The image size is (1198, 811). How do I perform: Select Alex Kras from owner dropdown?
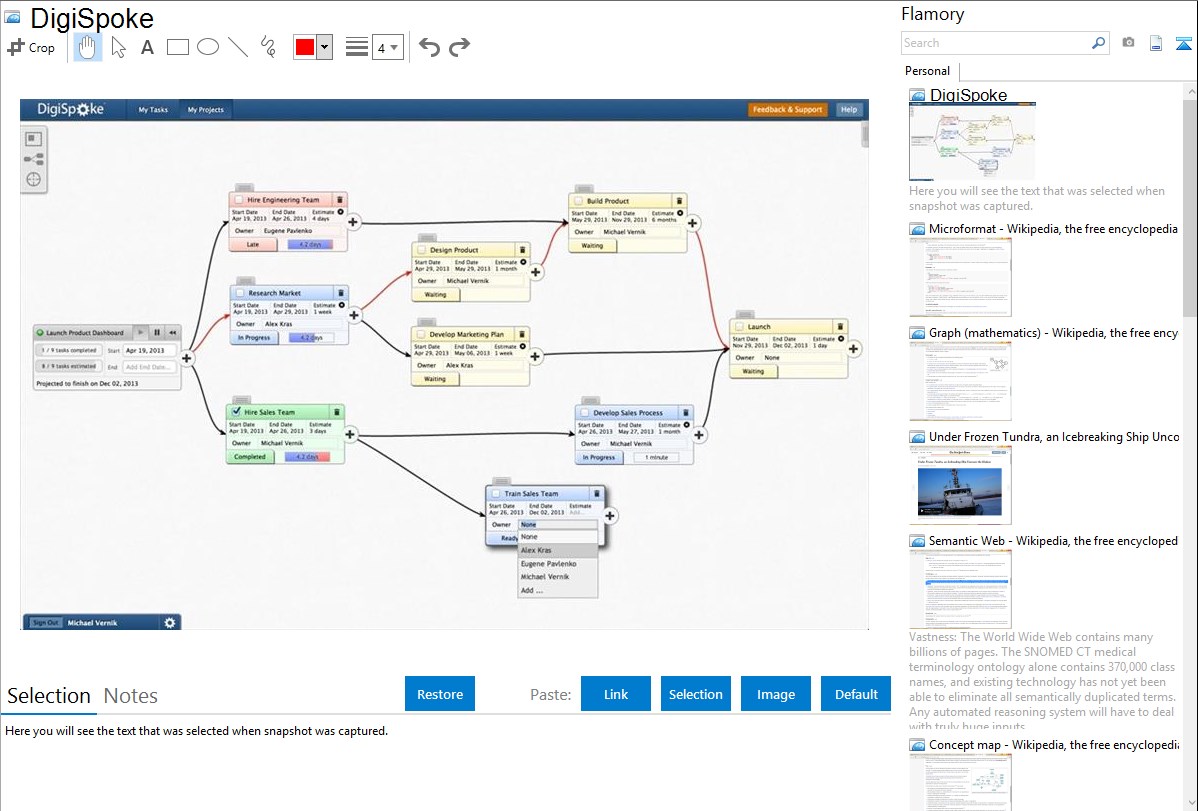pos(558,550)
